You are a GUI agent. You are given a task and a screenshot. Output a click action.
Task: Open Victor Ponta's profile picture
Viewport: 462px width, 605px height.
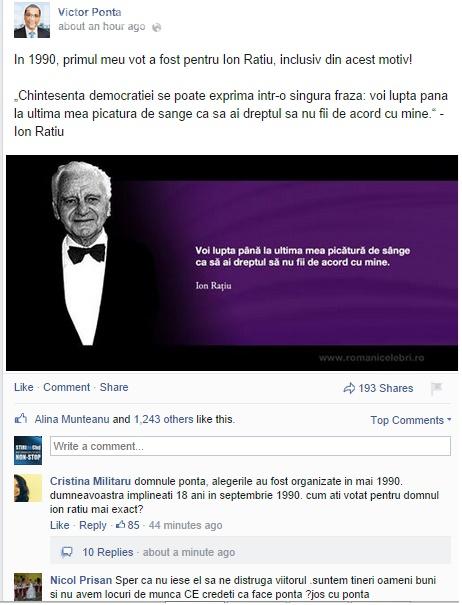[32, 20]
